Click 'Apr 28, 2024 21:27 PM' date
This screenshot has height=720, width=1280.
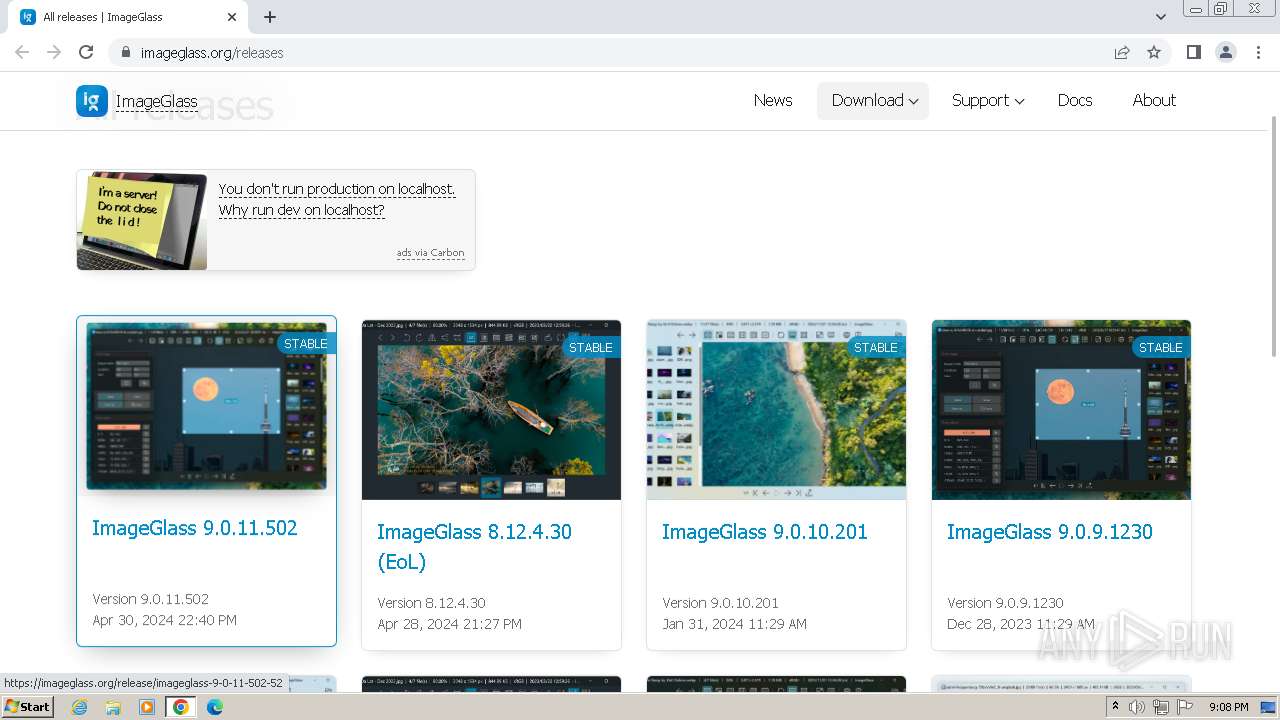pyautogui.click(x=450, y=624)
